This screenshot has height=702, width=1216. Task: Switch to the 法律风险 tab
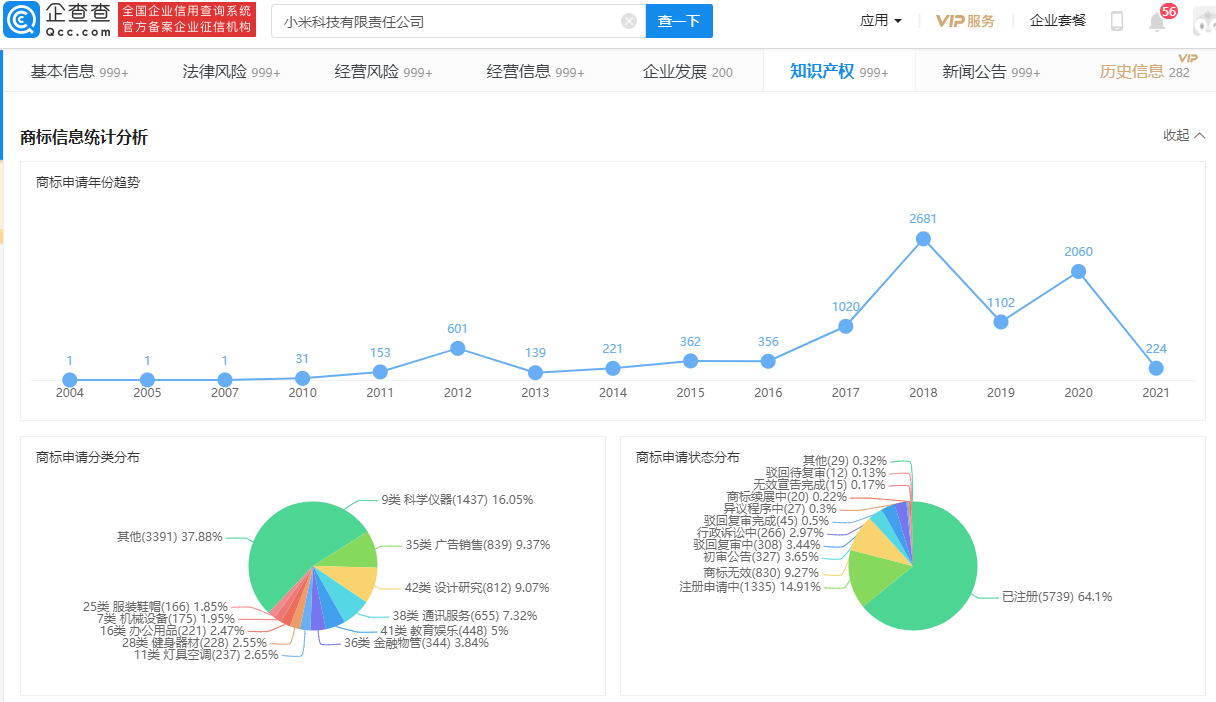click(231, 71)
